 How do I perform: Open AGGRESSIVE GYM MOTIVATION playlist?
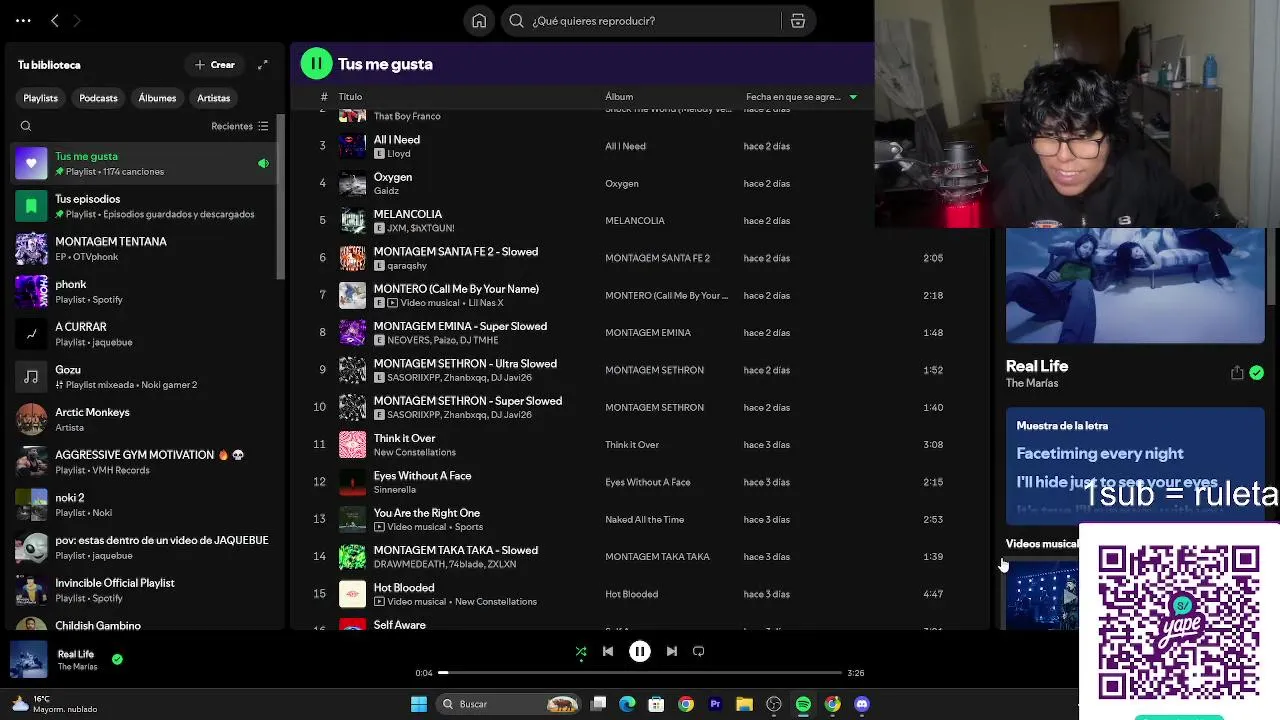click(143, 462)
